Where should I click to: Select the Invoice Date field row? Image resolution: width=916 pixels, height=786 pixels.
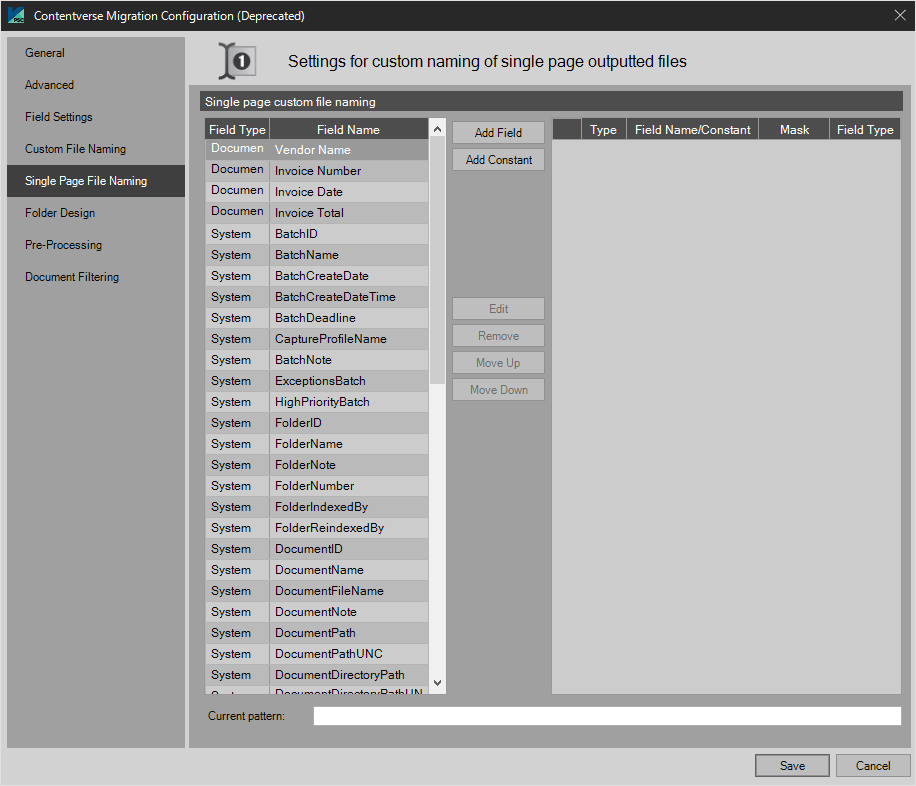click(317, 192)
